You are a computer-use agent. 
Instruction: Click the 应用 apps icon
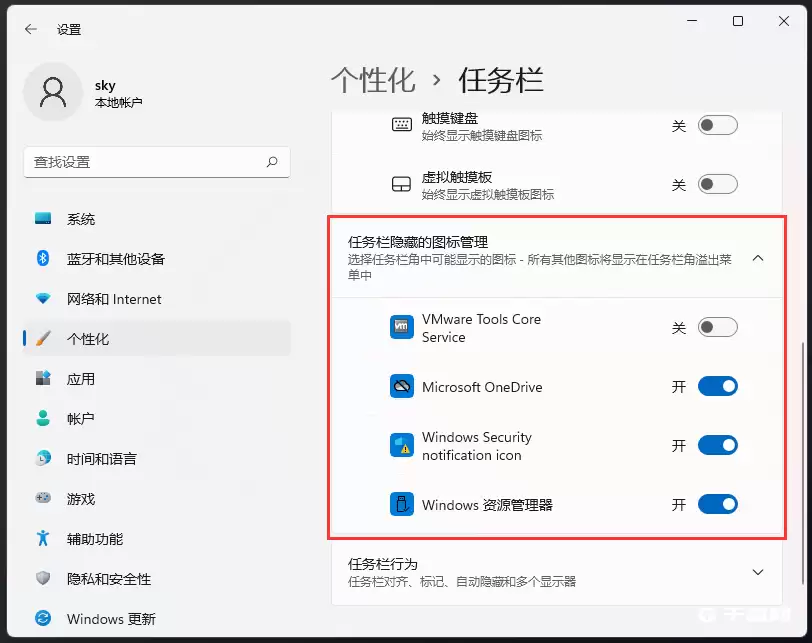click(43, 378)
